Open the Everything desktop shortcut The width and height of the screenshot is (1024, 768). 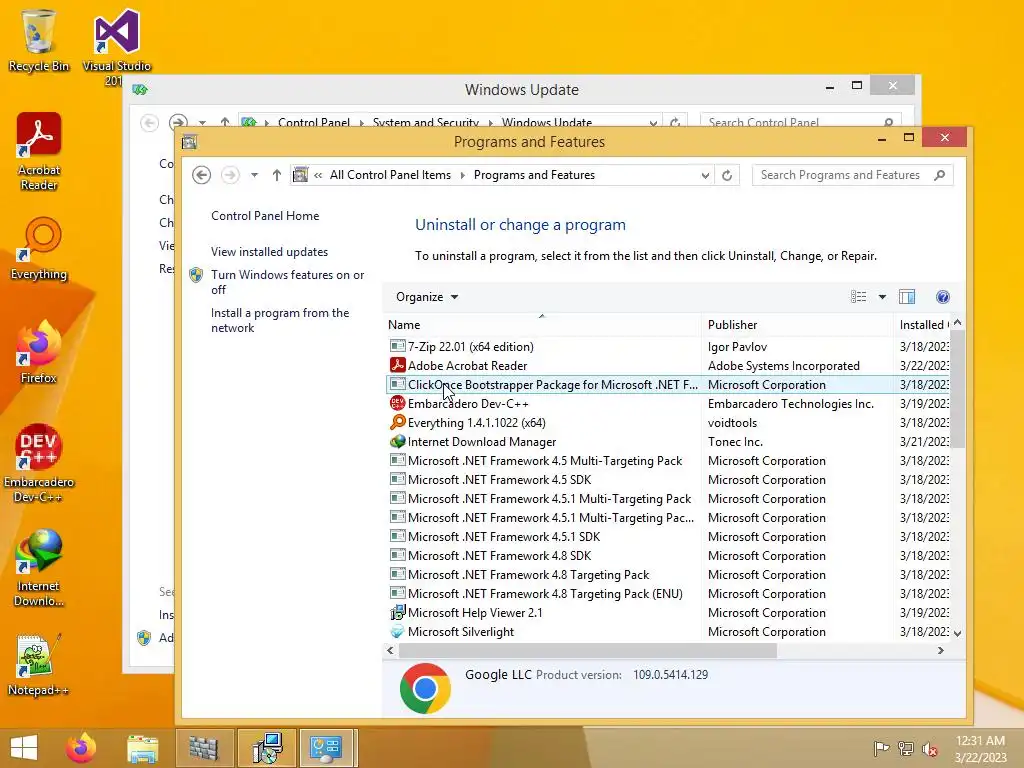click(39, 248)
